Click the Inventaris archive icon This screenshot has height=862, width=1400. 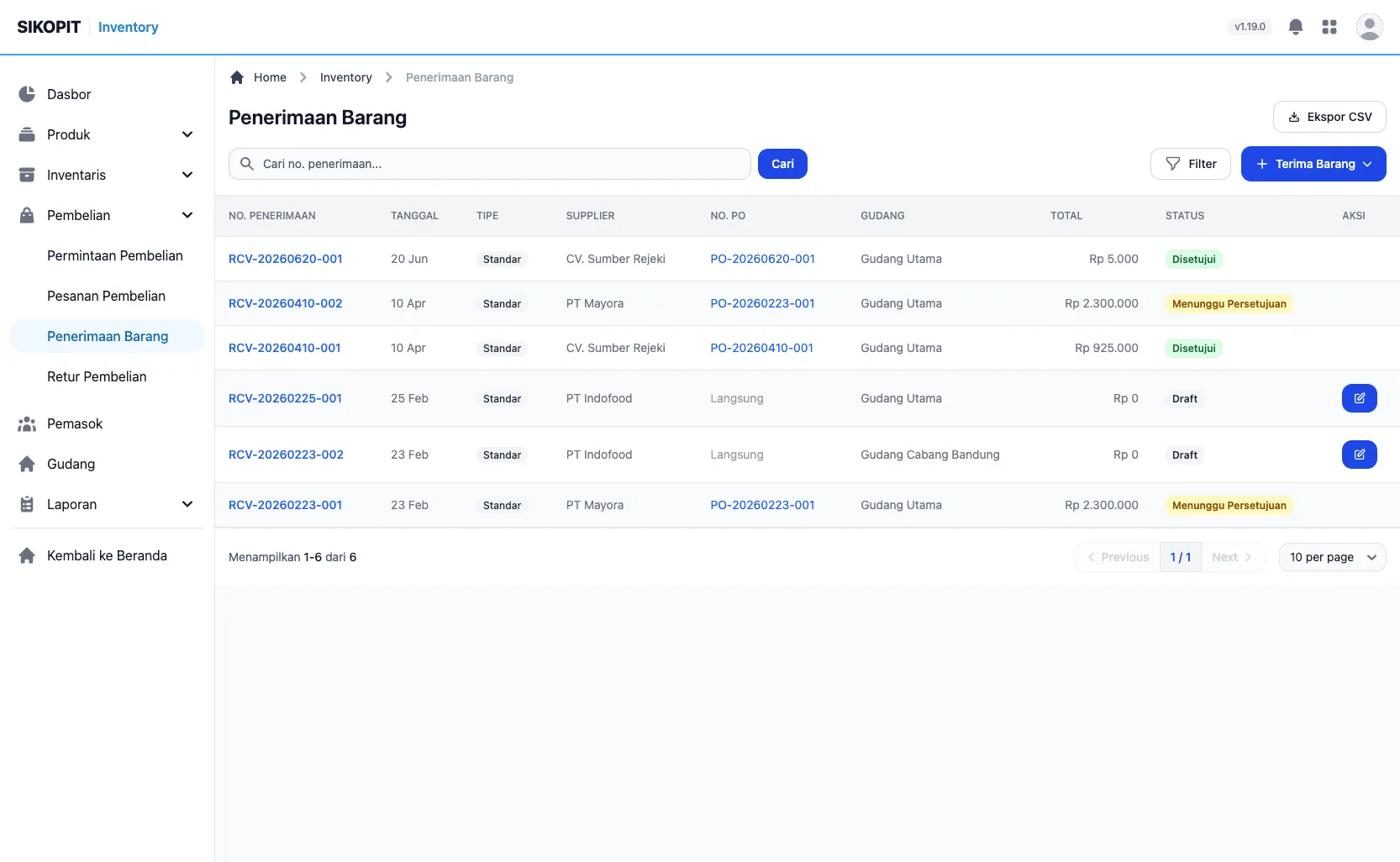27,175
